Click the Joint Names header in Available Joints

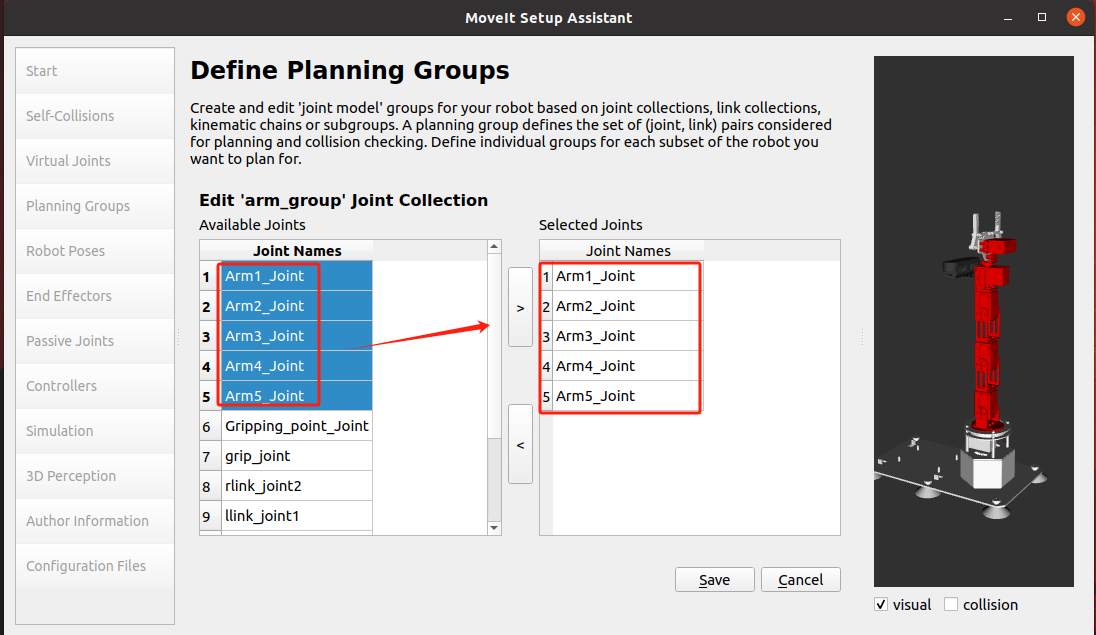[297, 251]
